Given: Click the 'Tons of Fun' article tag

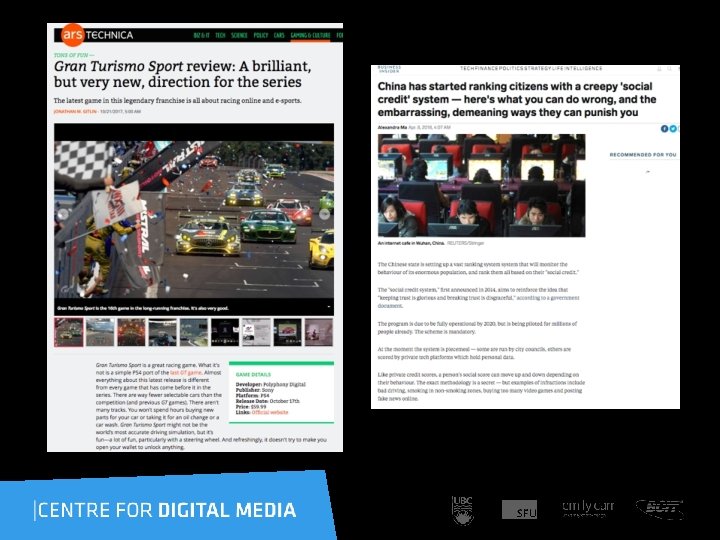Looking at the screenshot, I should pos(73,55).
